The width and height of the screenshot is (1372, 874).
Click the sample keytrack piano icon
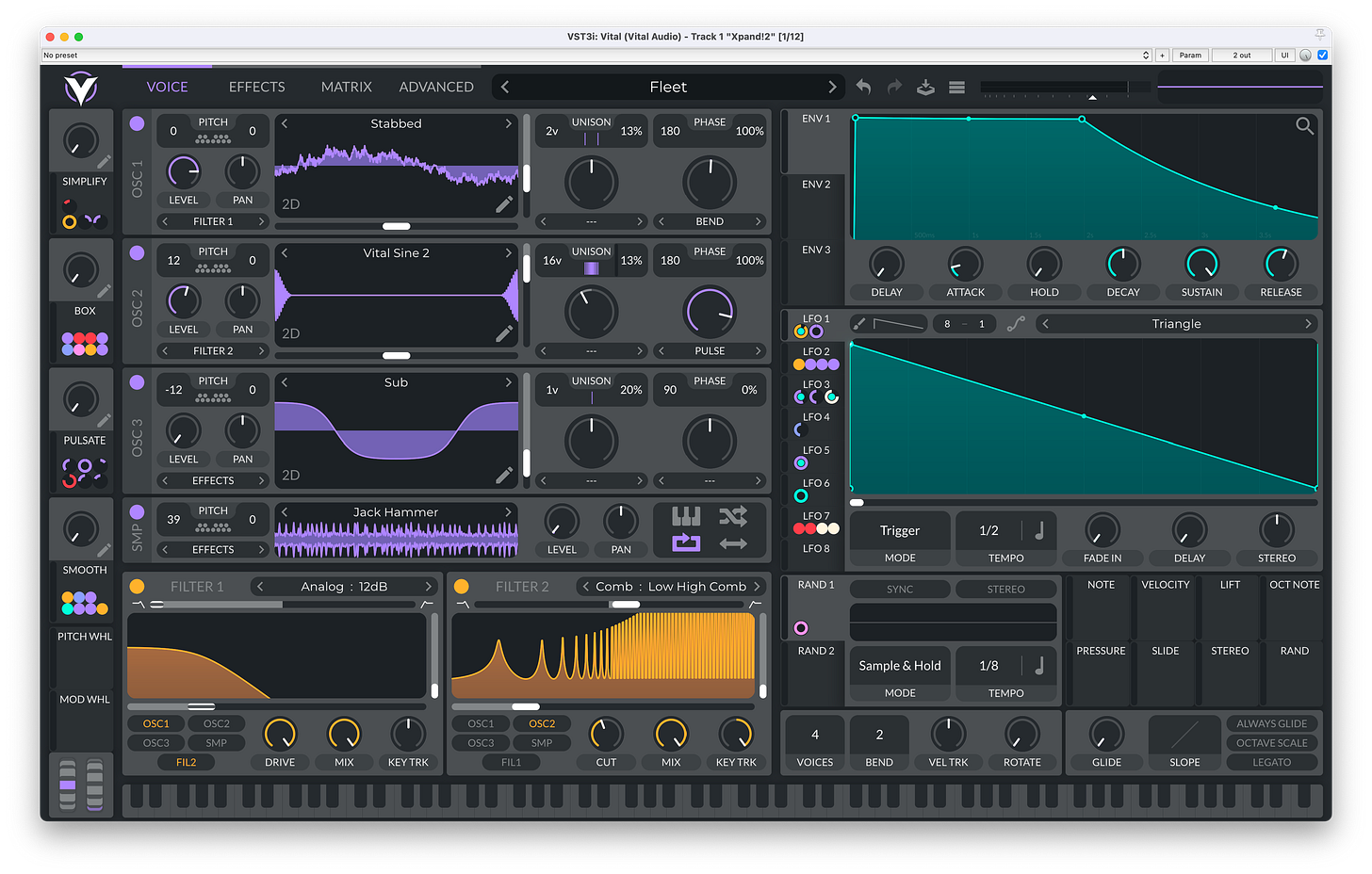pyautogui.click(x=686, y=516)
